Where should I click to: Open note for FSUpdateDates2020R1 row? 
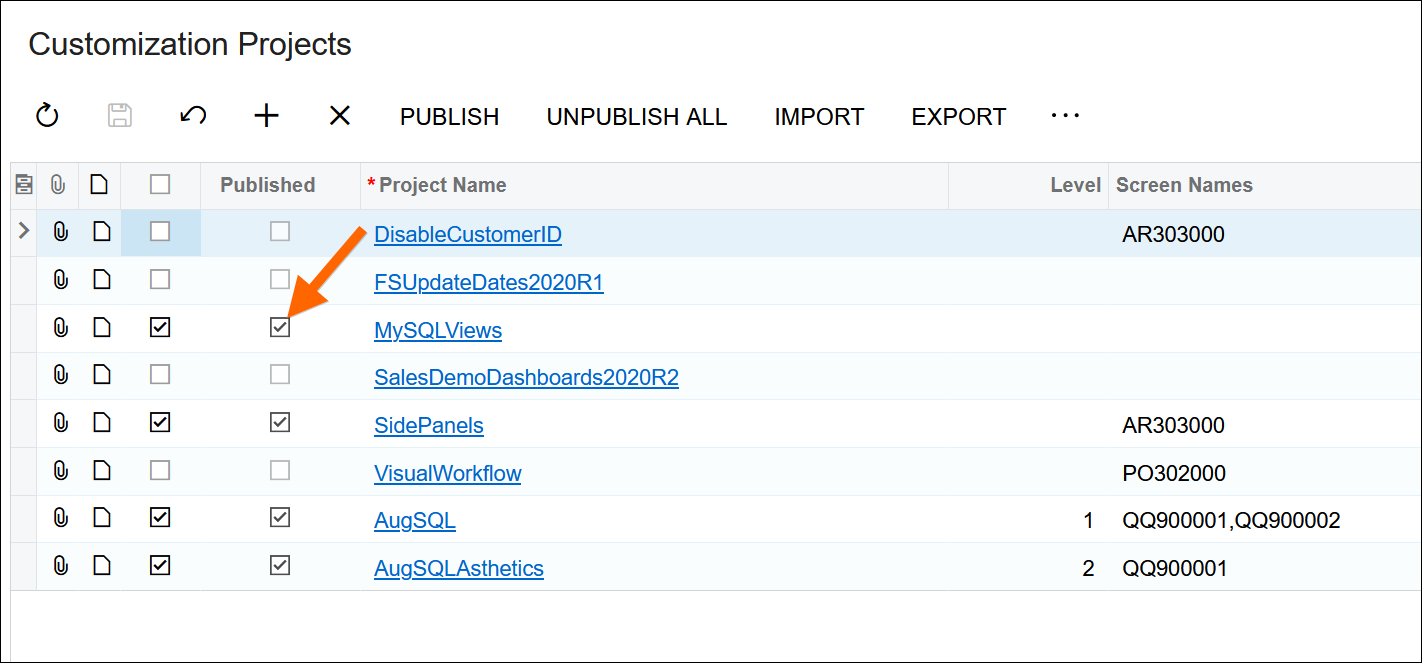pos(101,280)
